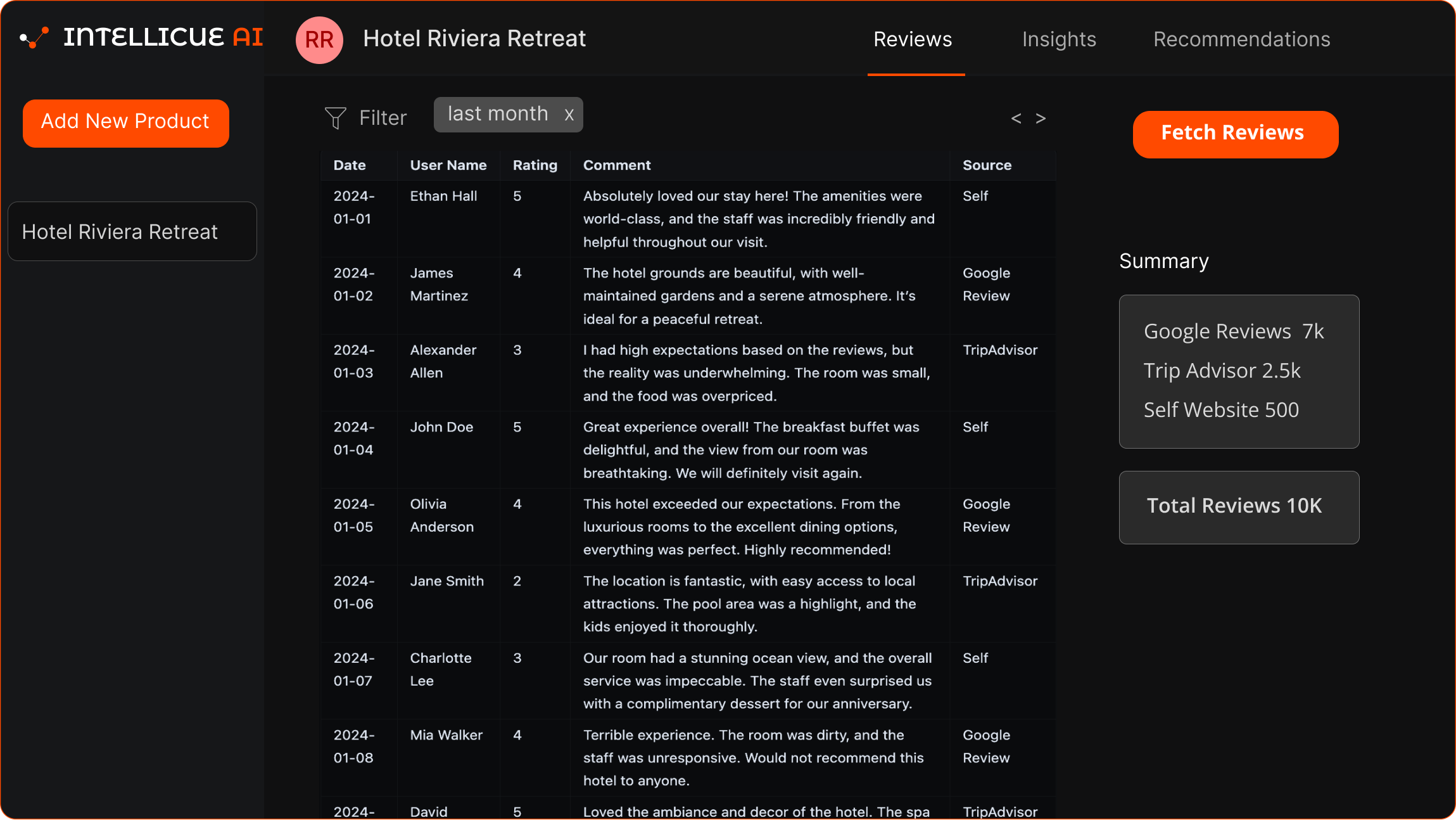Screen dimensions: 1456x820
Task: Click Mia Walker's user name
Action: pos(446,735)
